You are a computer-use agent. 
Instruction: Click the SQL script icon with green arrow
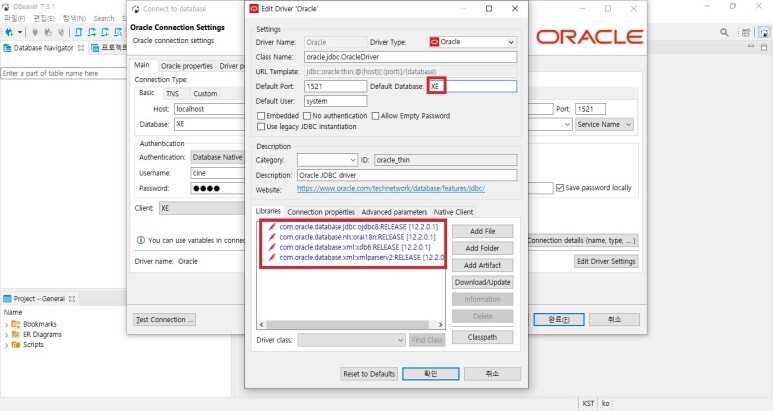pos(92,33)
